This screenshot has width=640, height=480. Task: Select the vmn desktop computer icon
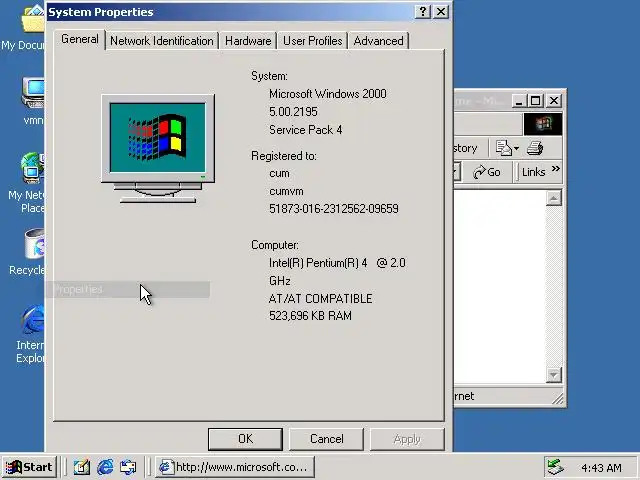point(33,101)
